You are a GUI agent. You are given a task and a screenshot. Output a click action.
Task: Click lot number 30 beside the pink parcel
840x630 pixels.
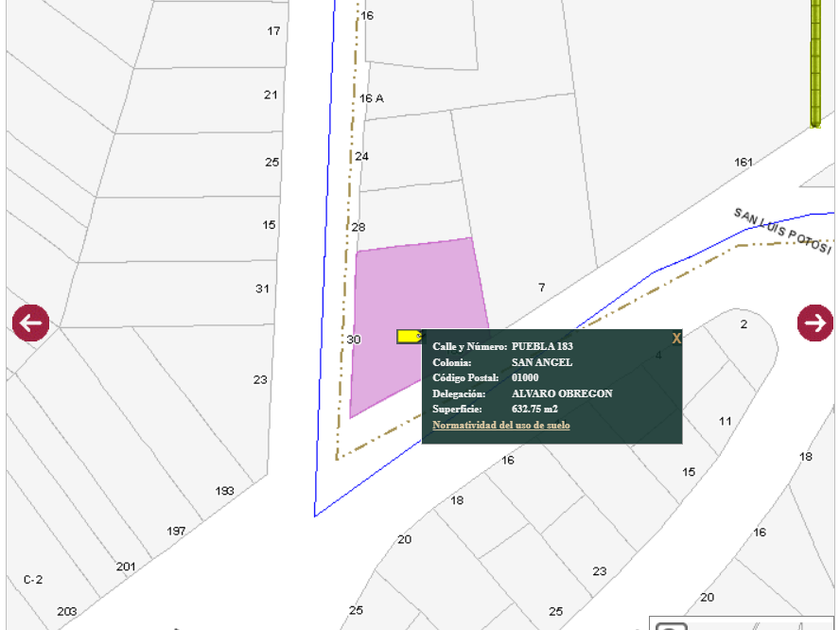[354, 340]
